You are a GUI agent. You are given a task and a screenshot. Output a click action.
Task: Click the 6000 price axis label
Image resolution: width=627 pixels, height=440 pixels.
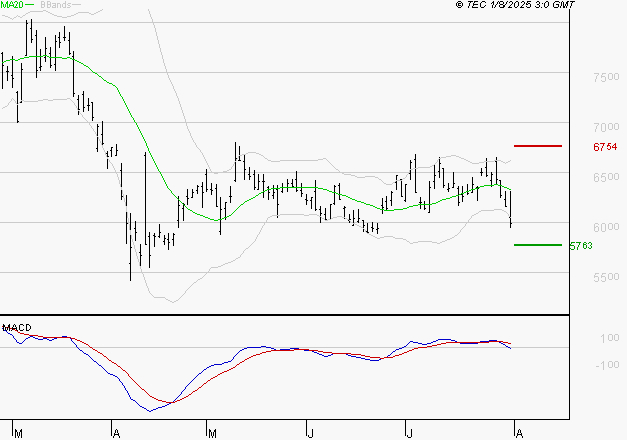coord(606,227)
